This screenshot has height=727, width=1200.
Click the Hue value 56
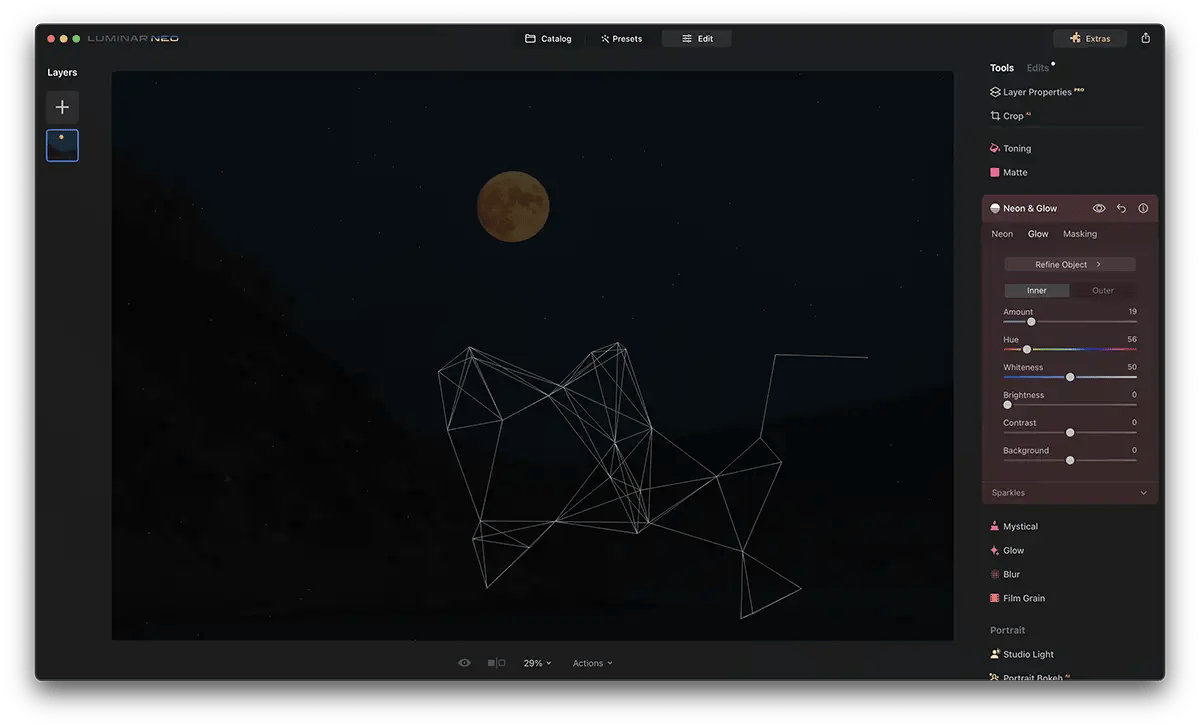(1132, 340)
